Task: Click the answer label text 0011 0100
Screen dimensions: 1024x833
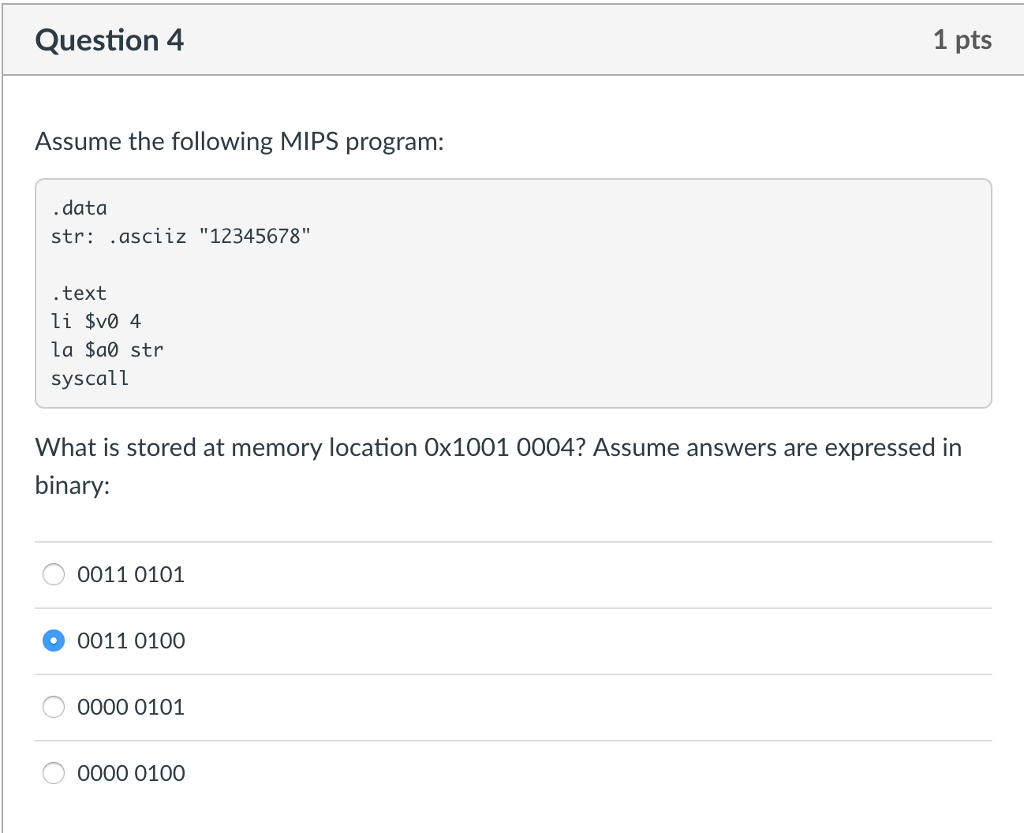Action: point(131,641)
